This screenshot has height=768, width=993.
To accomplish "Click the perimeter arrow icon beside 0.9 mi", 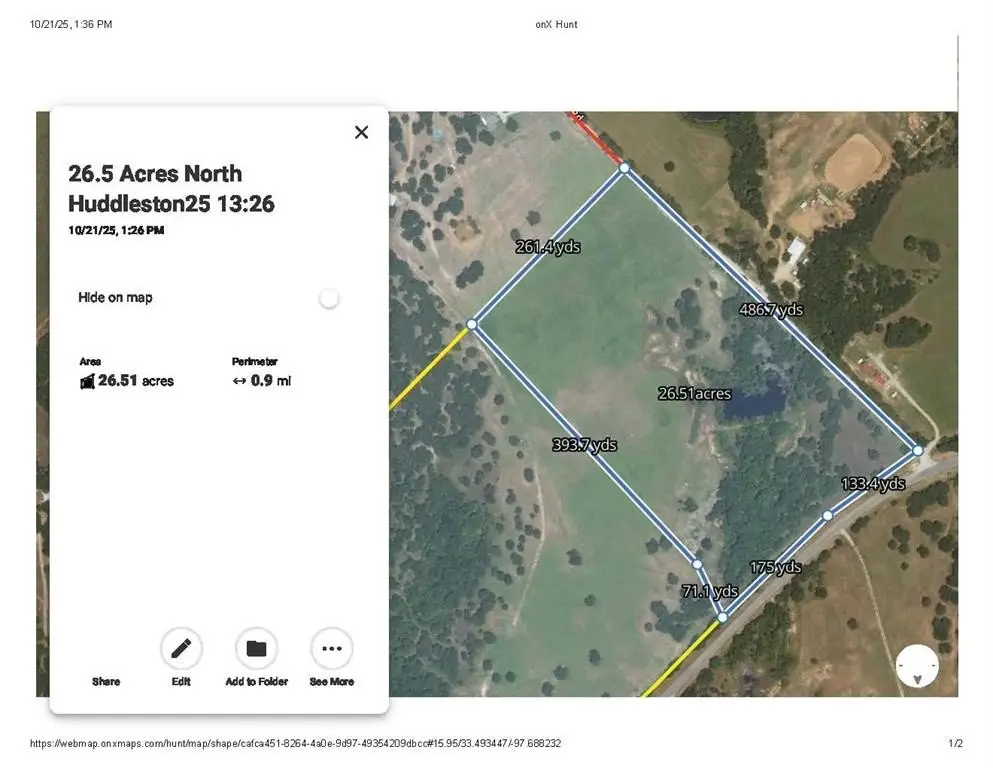I will click(239, 381).
